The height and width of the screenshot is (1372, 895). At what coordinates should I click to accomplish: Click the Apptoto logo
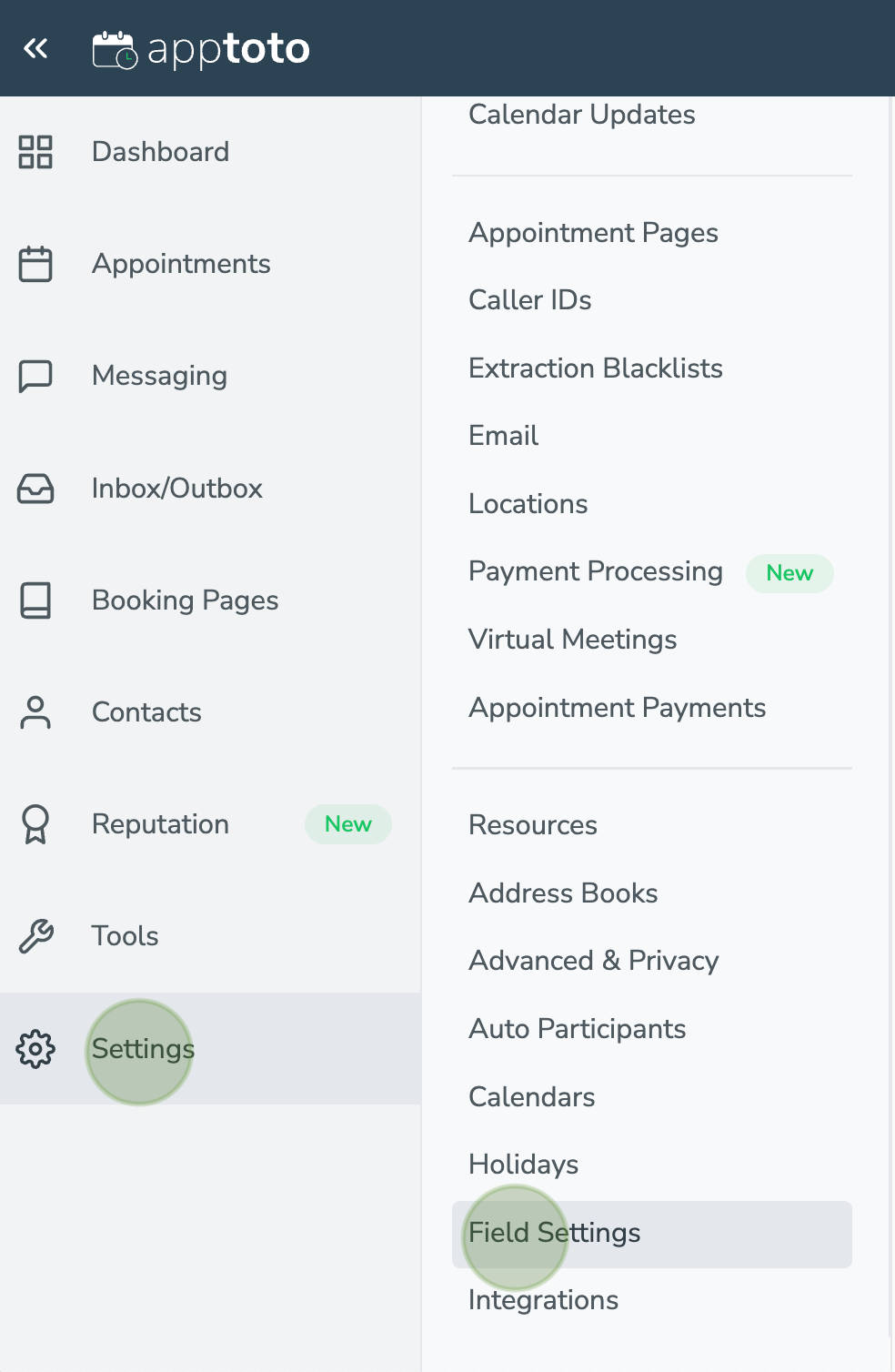click(201, 49)
